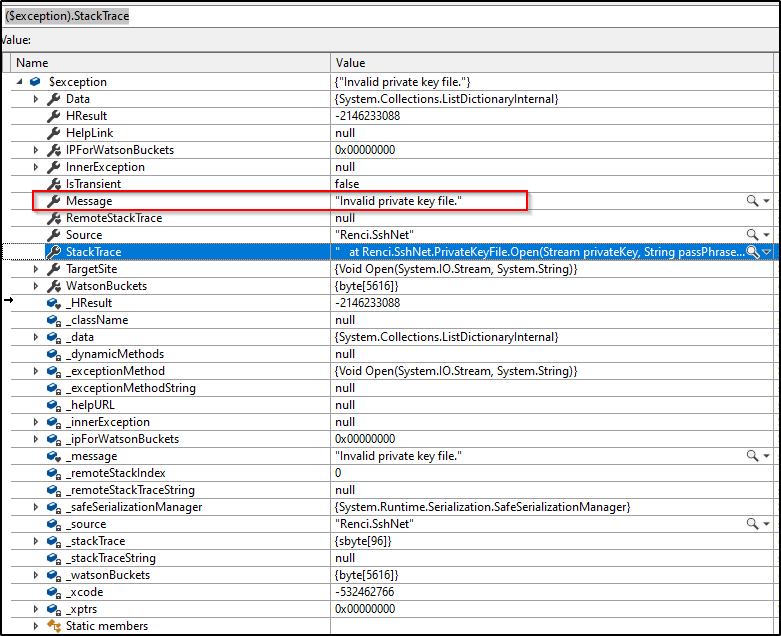Select the HelpLink row name
The width and height of the screenshot is (781, 636).
point(90,133)
